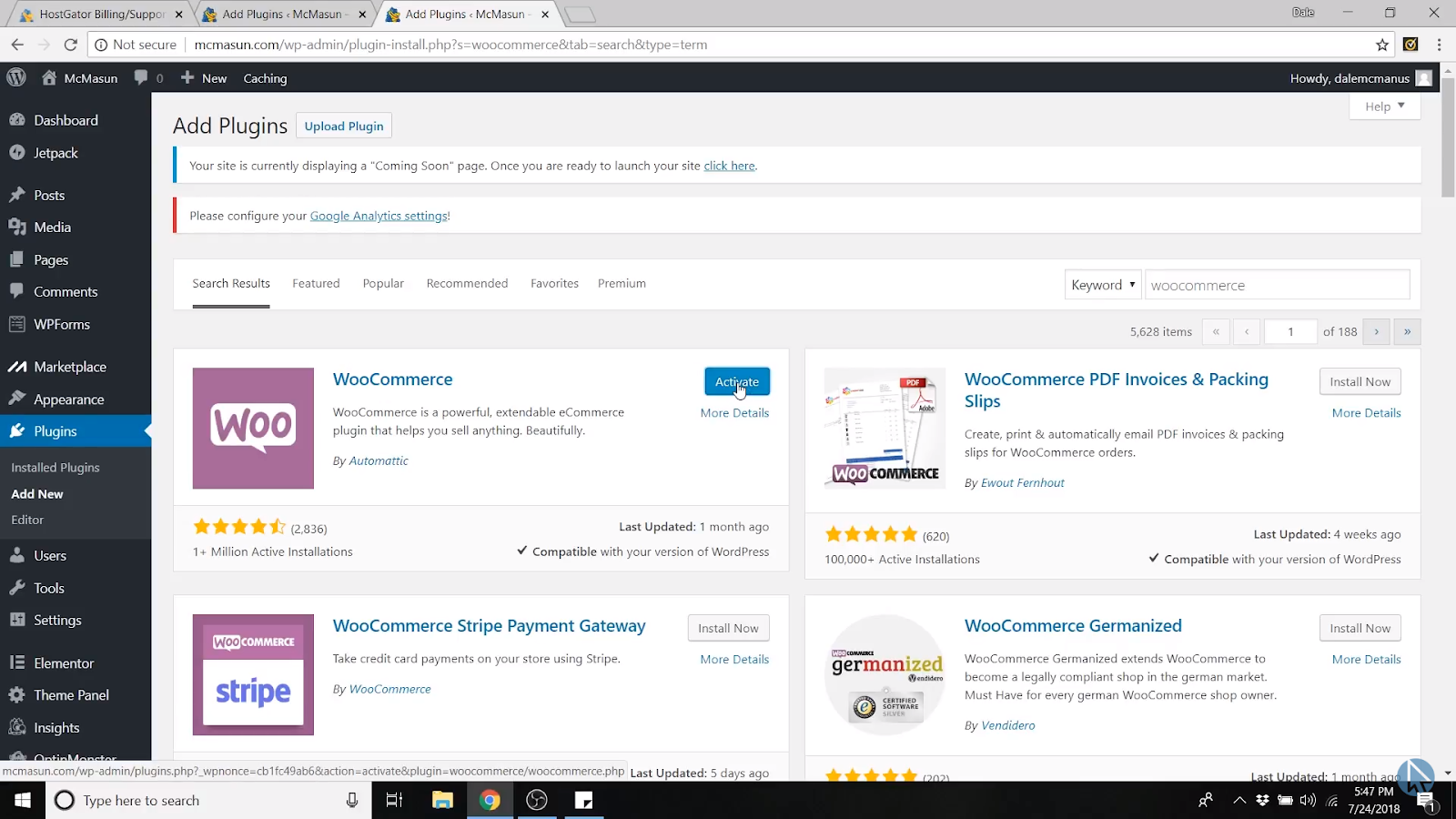The height and width of the screenshot is (819, 1456).
Task: Click the Cortana microphone icon
Action: coord(352,800)
